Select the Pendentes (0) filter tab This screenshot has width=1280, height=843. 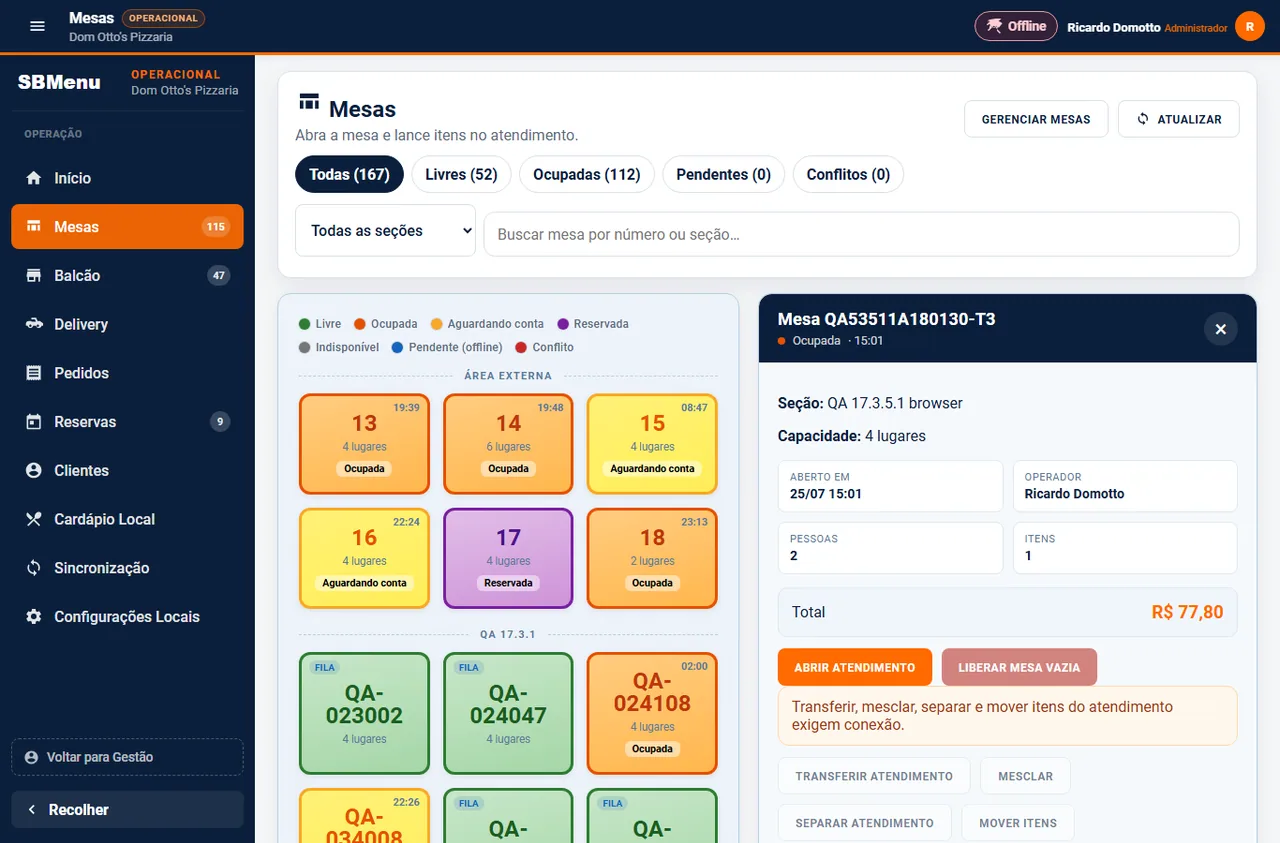[724, 174]
